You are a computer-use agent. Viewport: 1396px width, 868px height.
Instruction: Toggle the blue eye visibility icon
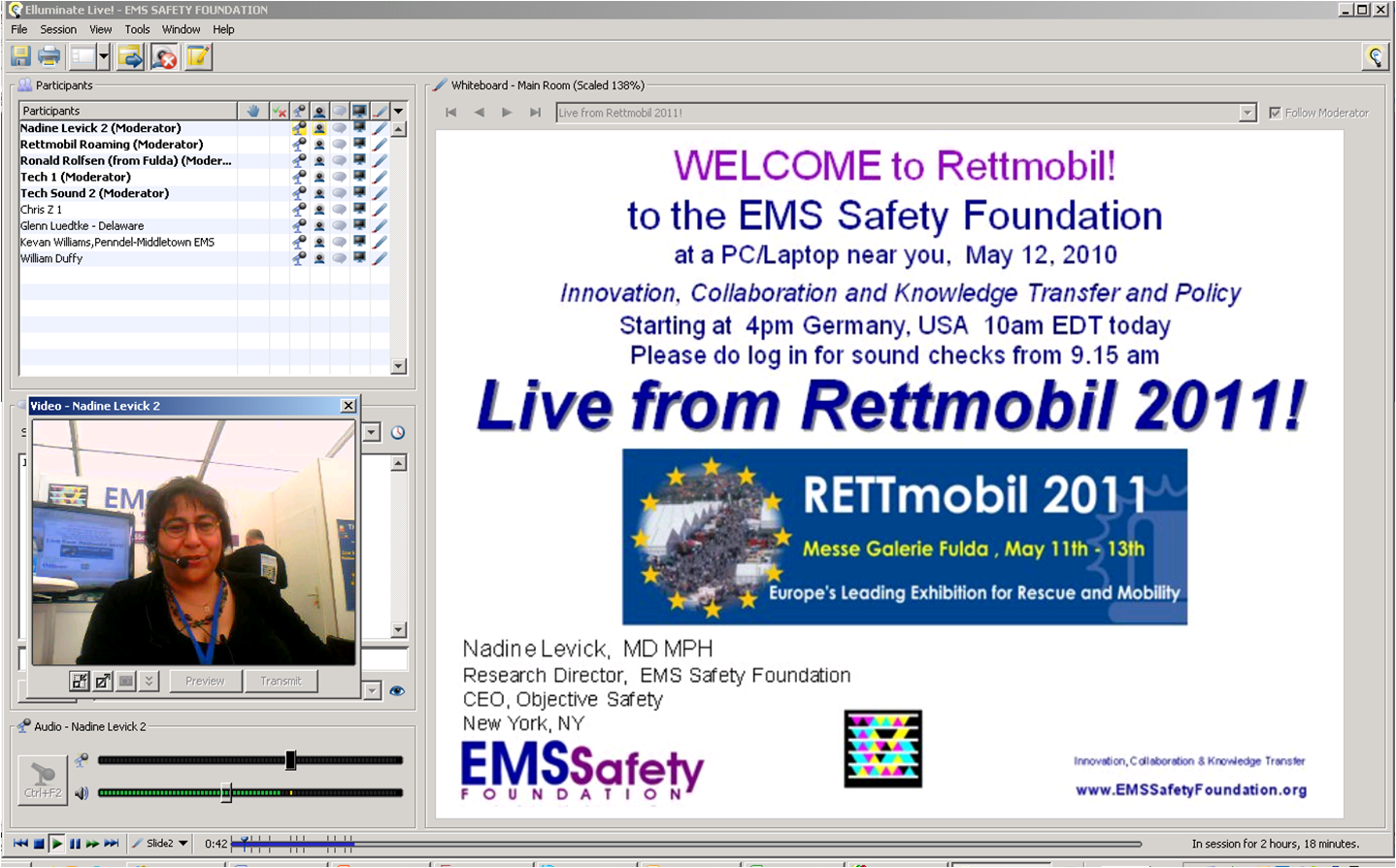397,691
